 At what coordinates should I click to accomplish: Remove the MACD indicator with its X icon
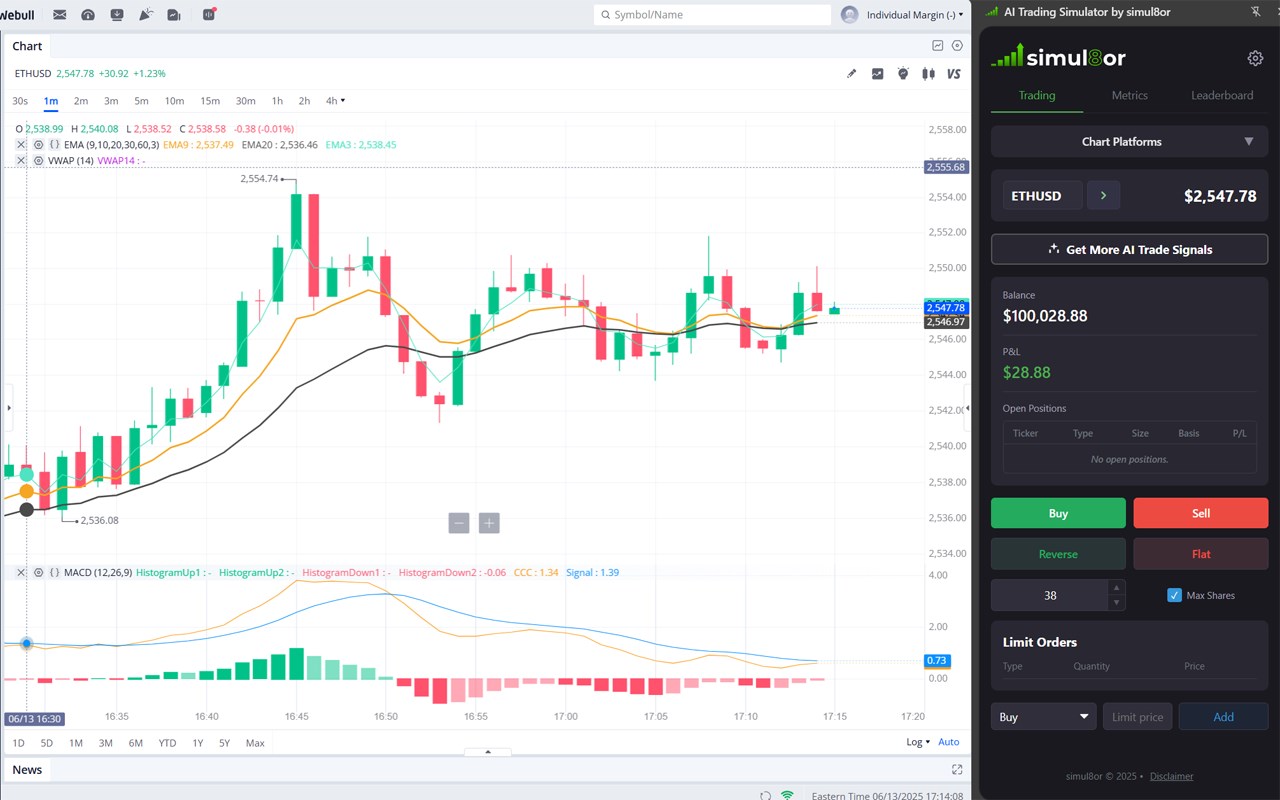(22, 573)
